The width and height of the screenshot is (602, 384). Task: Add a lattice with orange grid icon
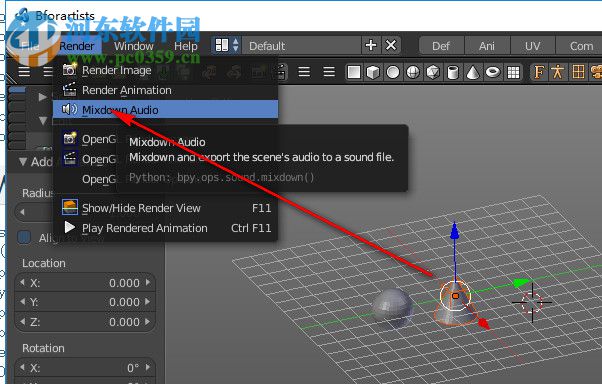point(578,72)
